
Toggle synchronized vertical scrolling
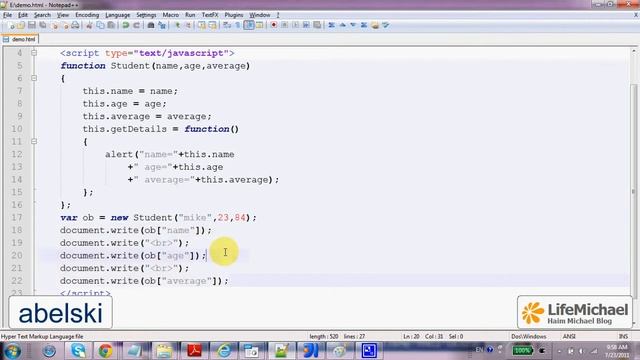[202, 25]
